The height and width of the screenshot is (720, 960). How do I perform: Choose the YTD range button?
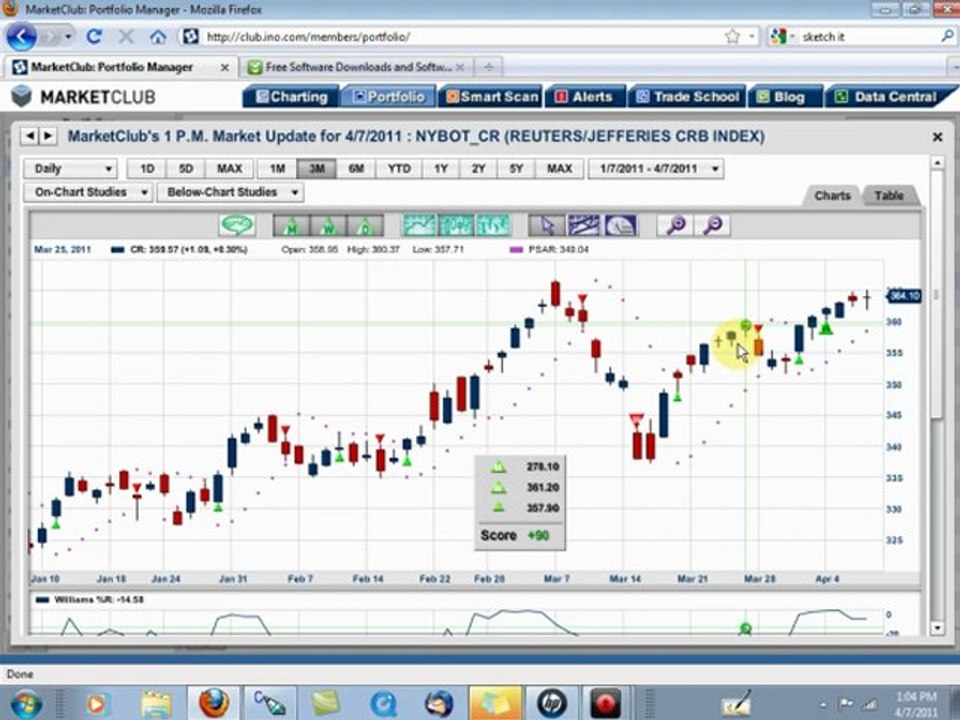point(399,168)
